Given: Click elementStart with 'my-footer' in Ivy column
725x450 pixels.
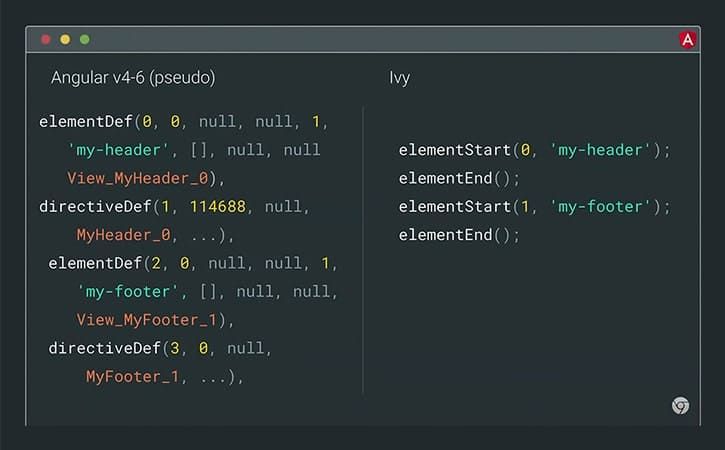Looking at the screenshot, I should coord(535,206).
